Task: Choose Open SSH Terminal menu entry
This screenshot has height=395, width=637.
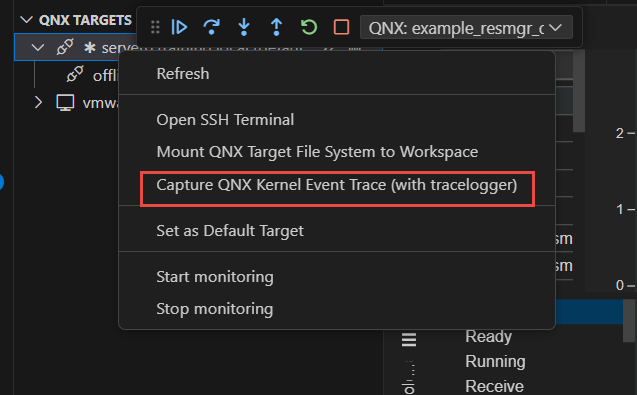Action: click(225, 119)
